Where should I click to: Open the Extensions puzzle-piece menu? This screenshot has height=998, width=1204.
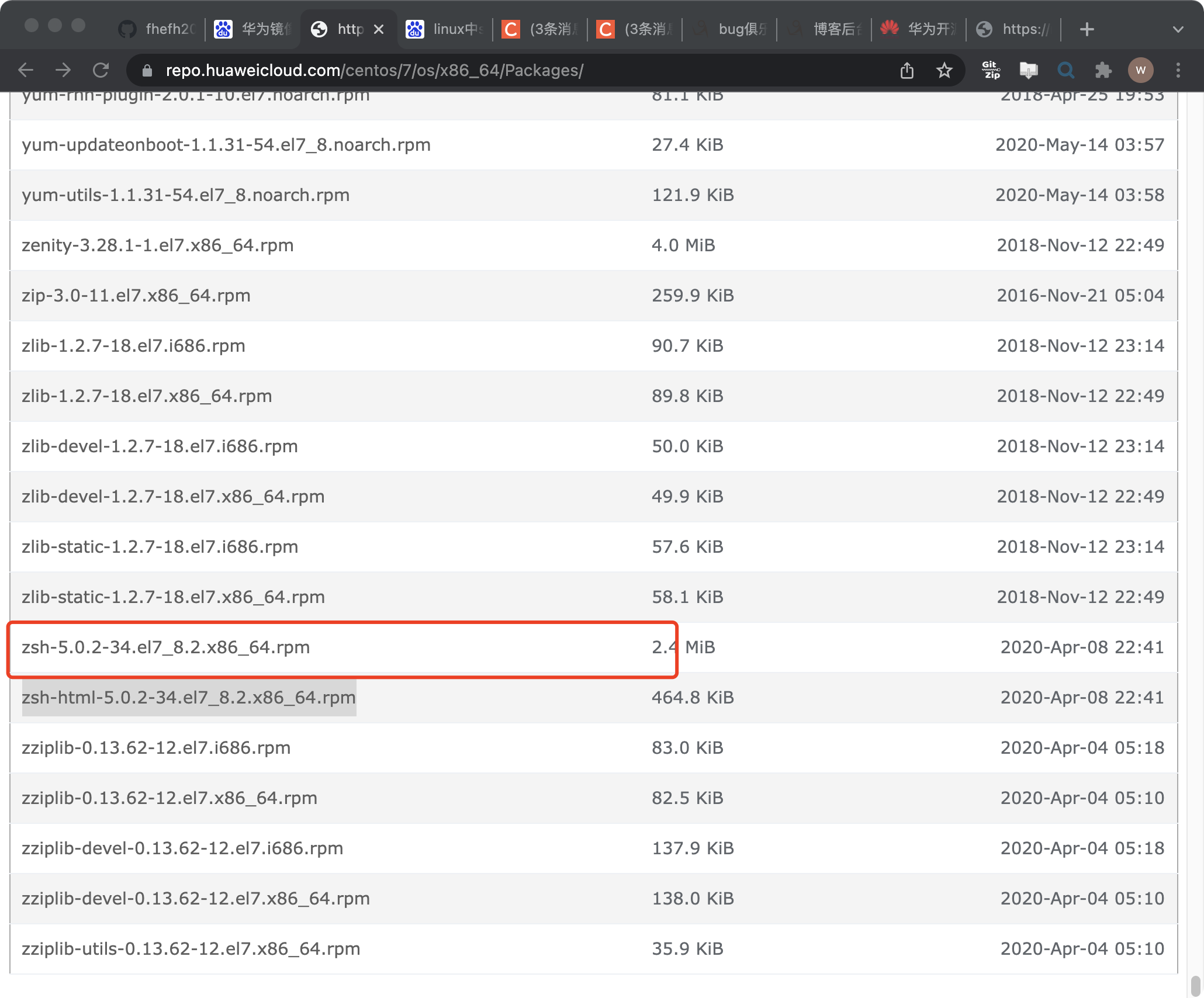click(1103, 71)
